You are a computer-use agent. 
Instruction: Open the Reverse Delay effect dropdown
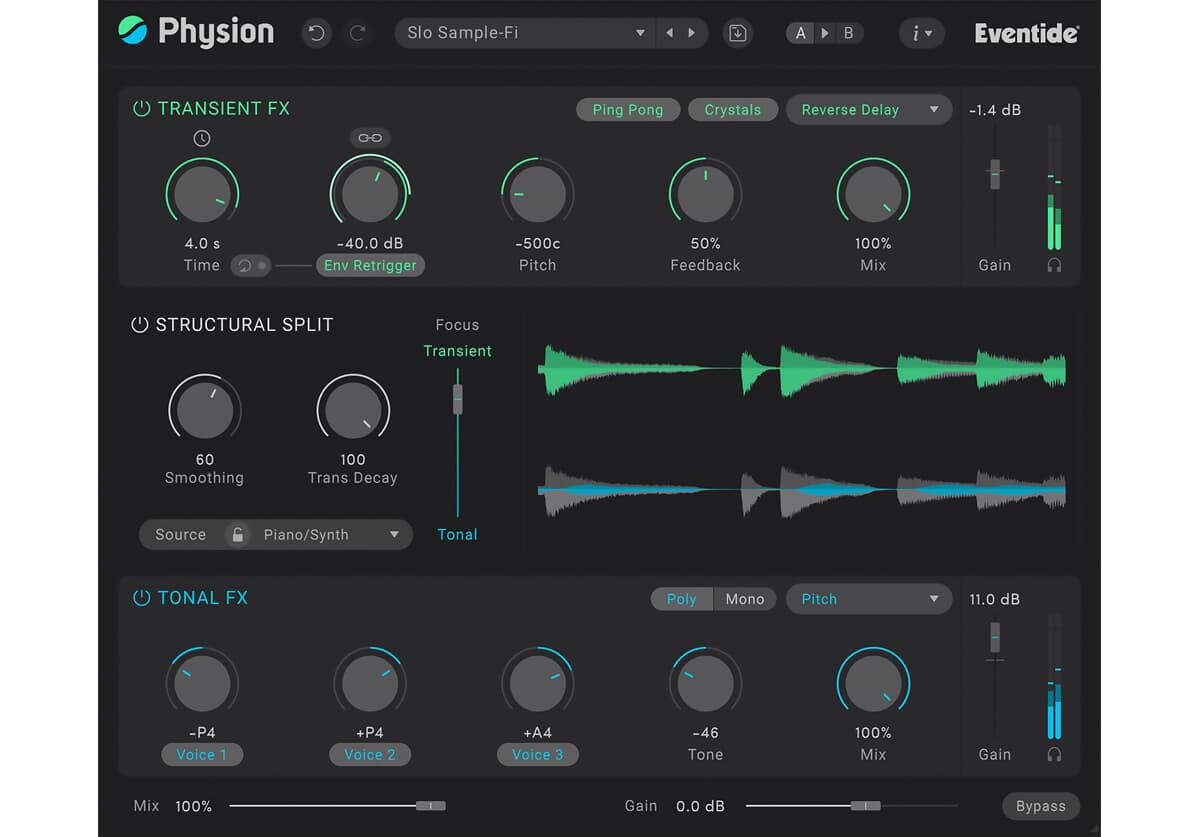(x=868, y=109)
